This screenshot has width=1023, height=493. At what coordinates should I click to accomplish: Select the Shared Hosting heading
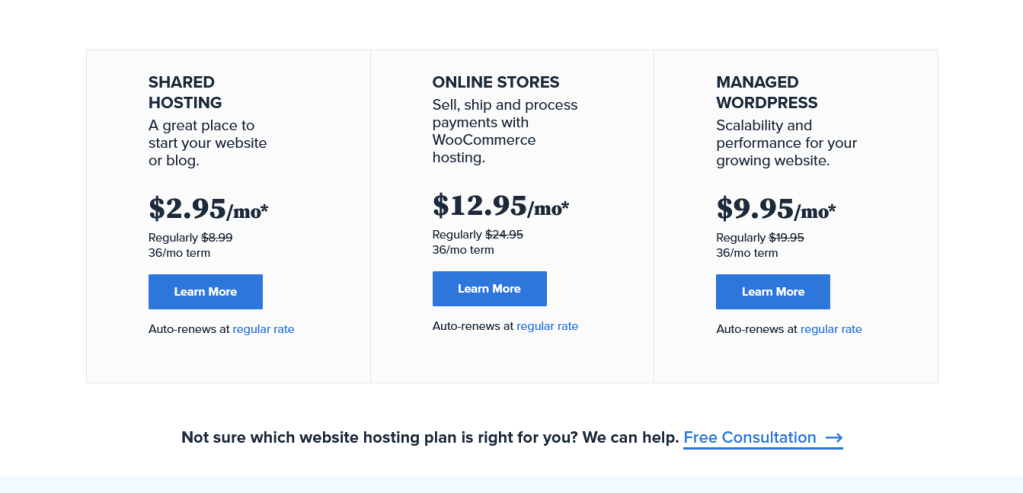(185, 92)
